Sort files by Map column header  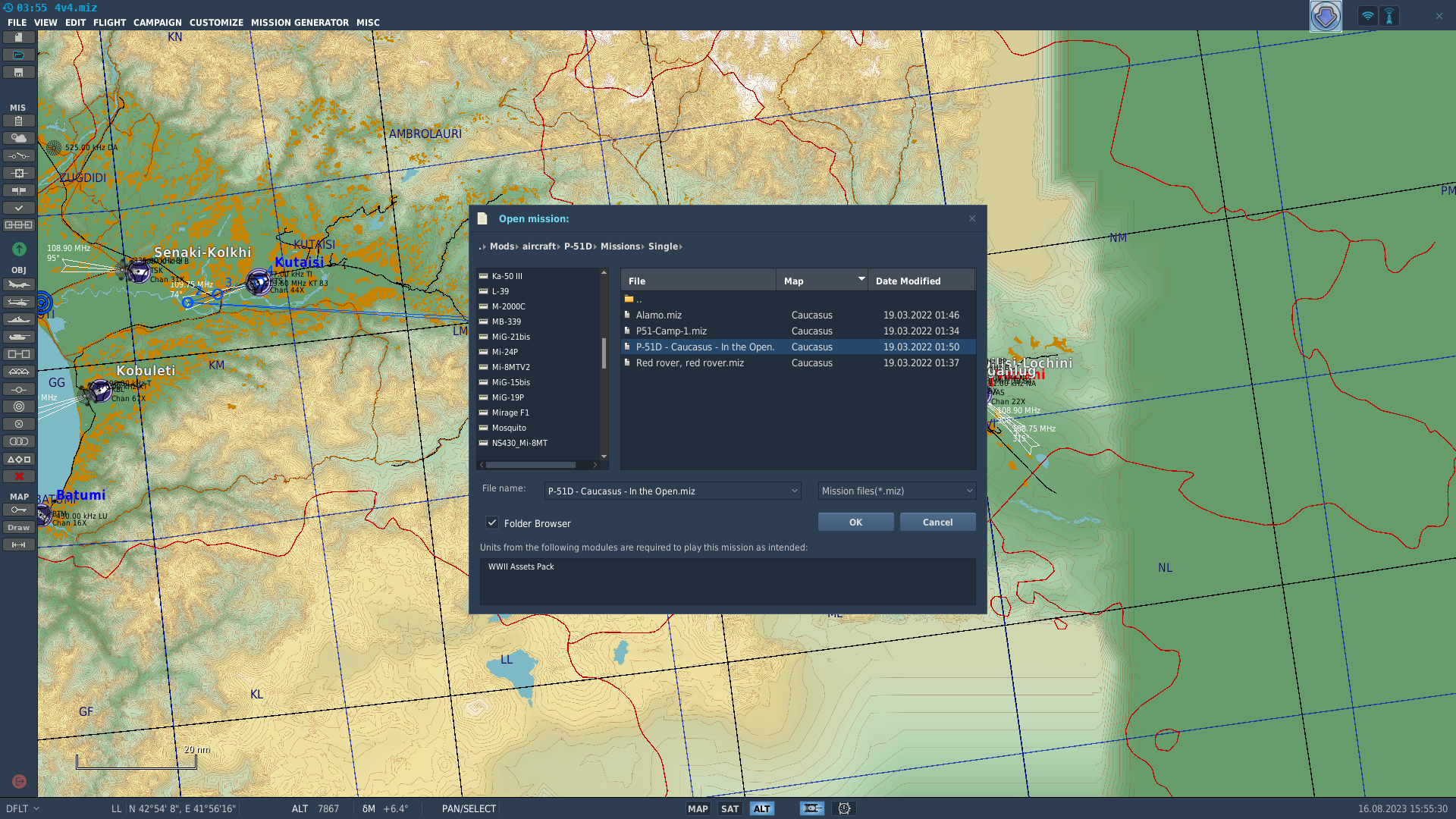(x=821, y=281)
